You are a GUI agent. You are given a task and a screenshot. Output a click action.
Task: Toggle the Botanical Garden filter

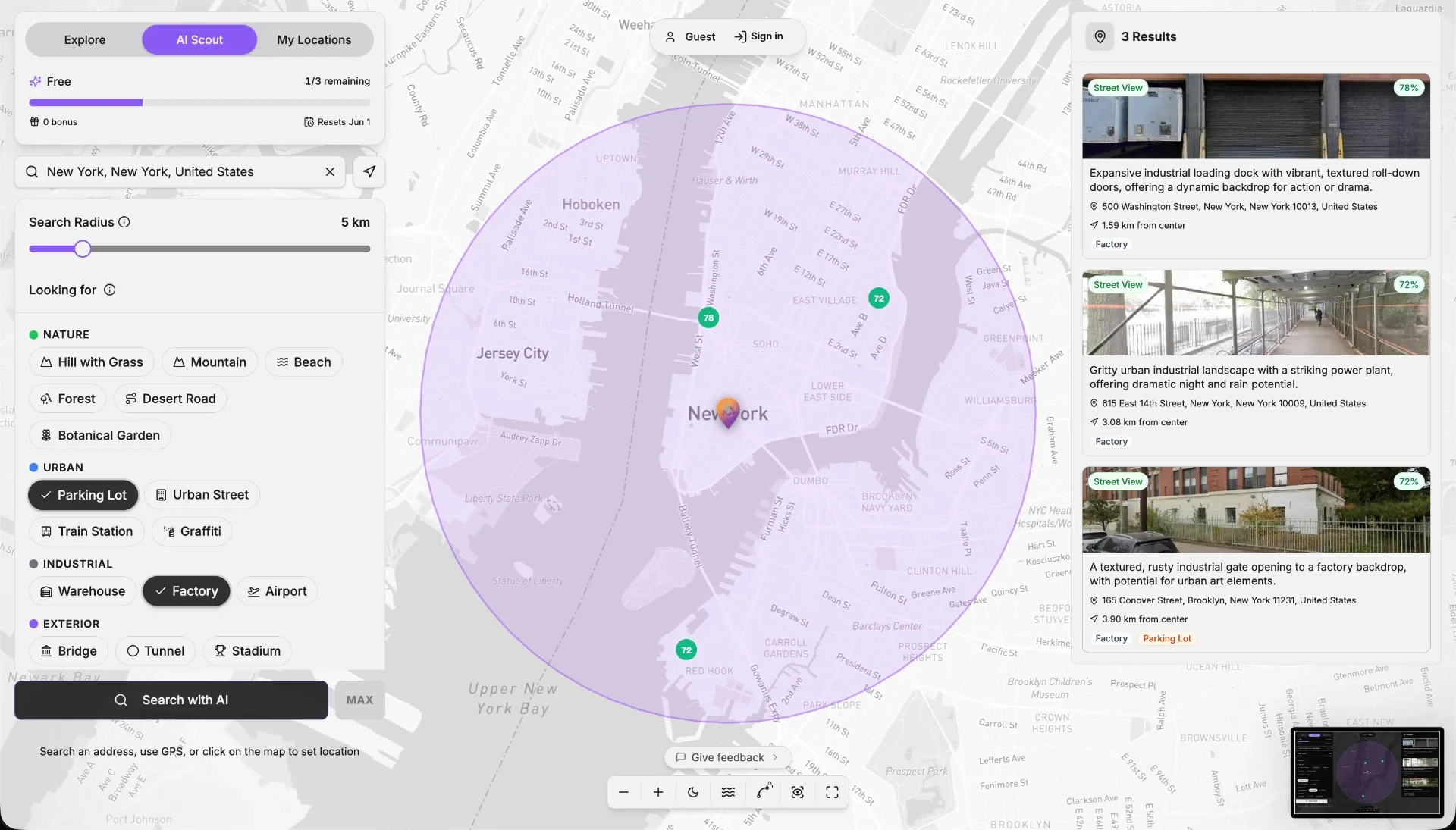click(100, 435)
